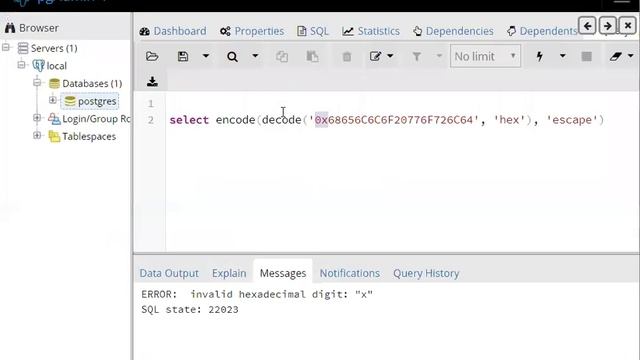Switch to the Dependents tab
The height and width of the screenshot is (360, 640).
[542, 31]
